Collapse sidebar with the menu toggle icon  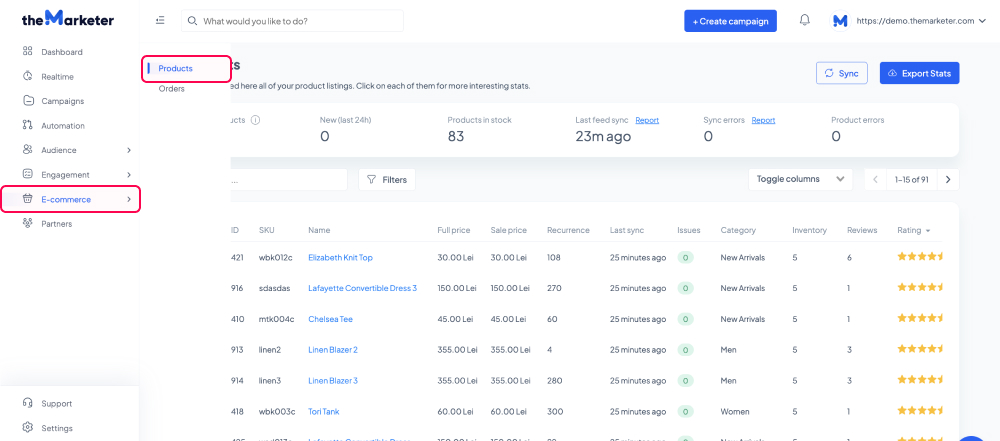point(160,20)
